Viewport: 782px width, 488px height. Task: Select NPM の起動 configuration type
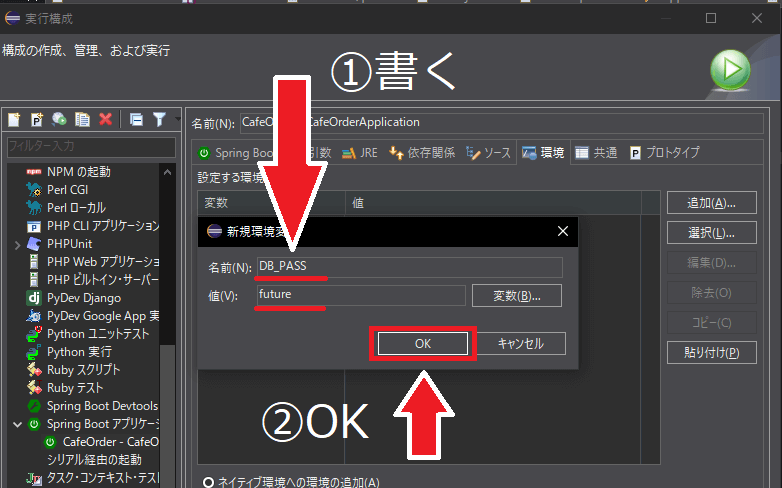[x=78, y=172]
